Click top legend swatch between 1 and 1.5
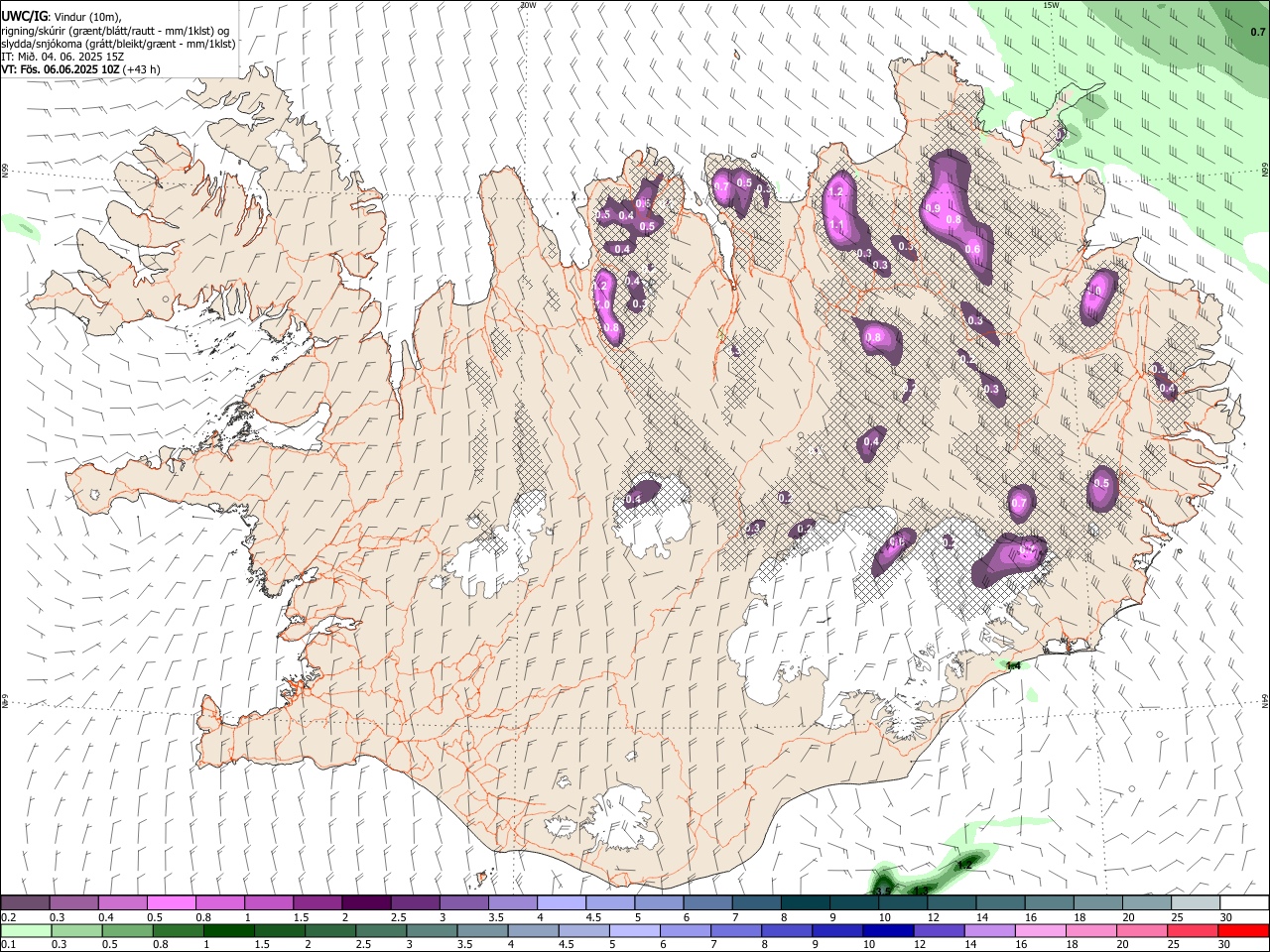This screenshot has width=1270, height=952. (x=269, y=903)
